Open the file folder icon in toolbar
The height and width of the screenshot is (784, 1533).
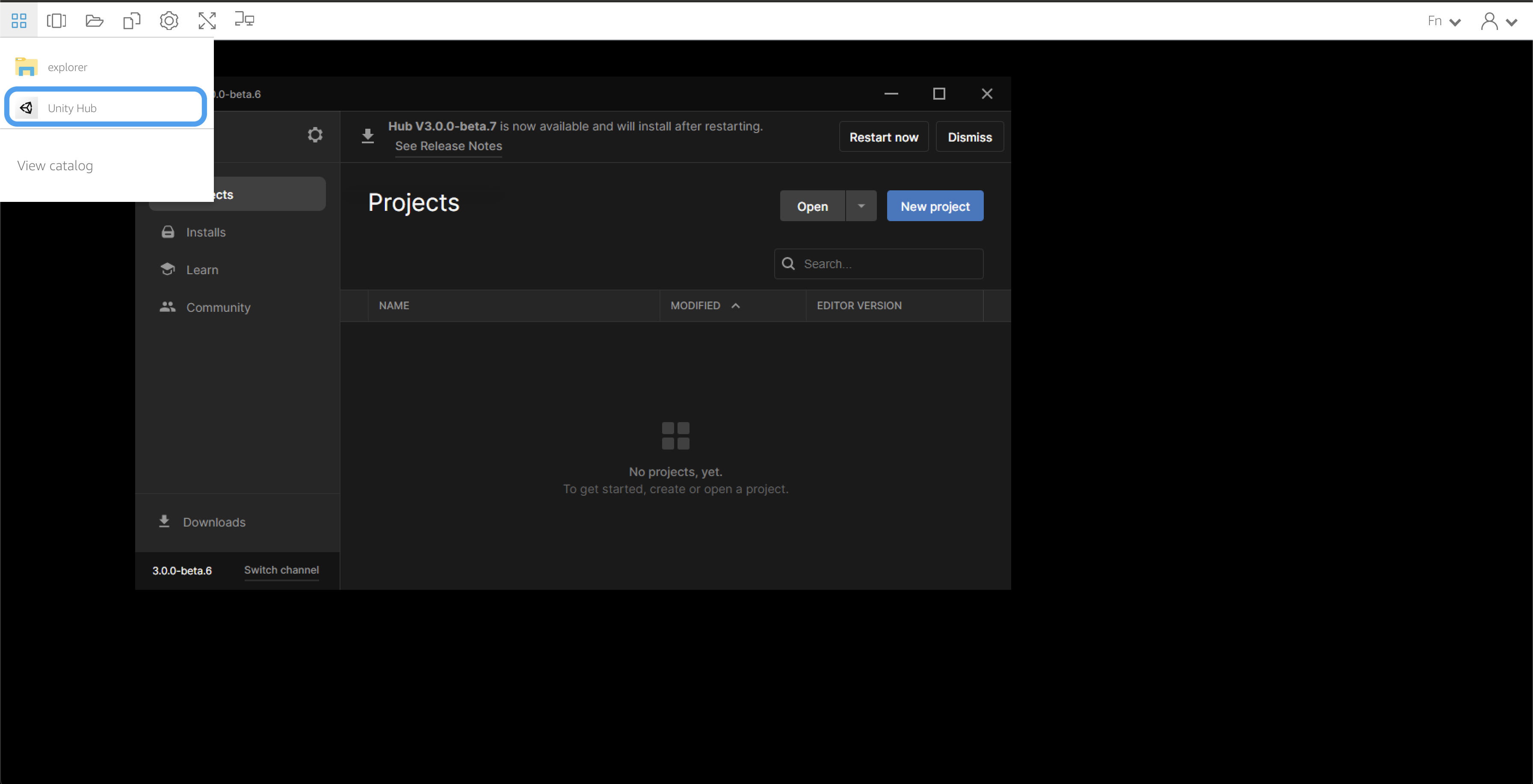point(94,21)
